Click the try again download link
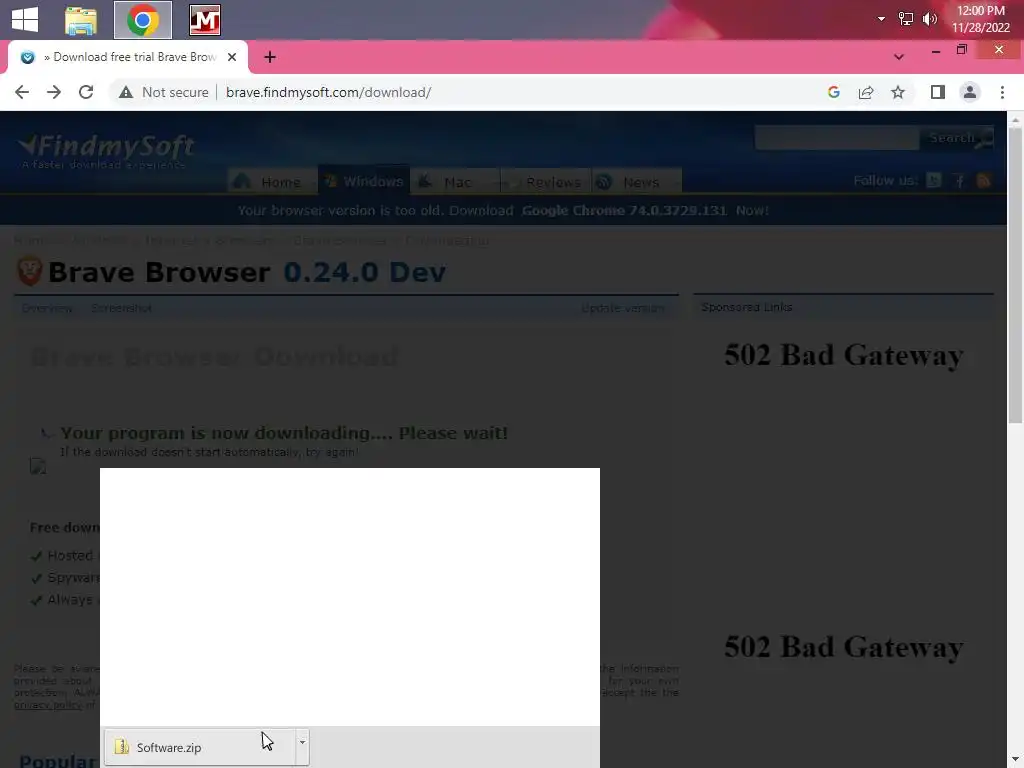The image size is (1024, 768). click(x=331, y=451)
